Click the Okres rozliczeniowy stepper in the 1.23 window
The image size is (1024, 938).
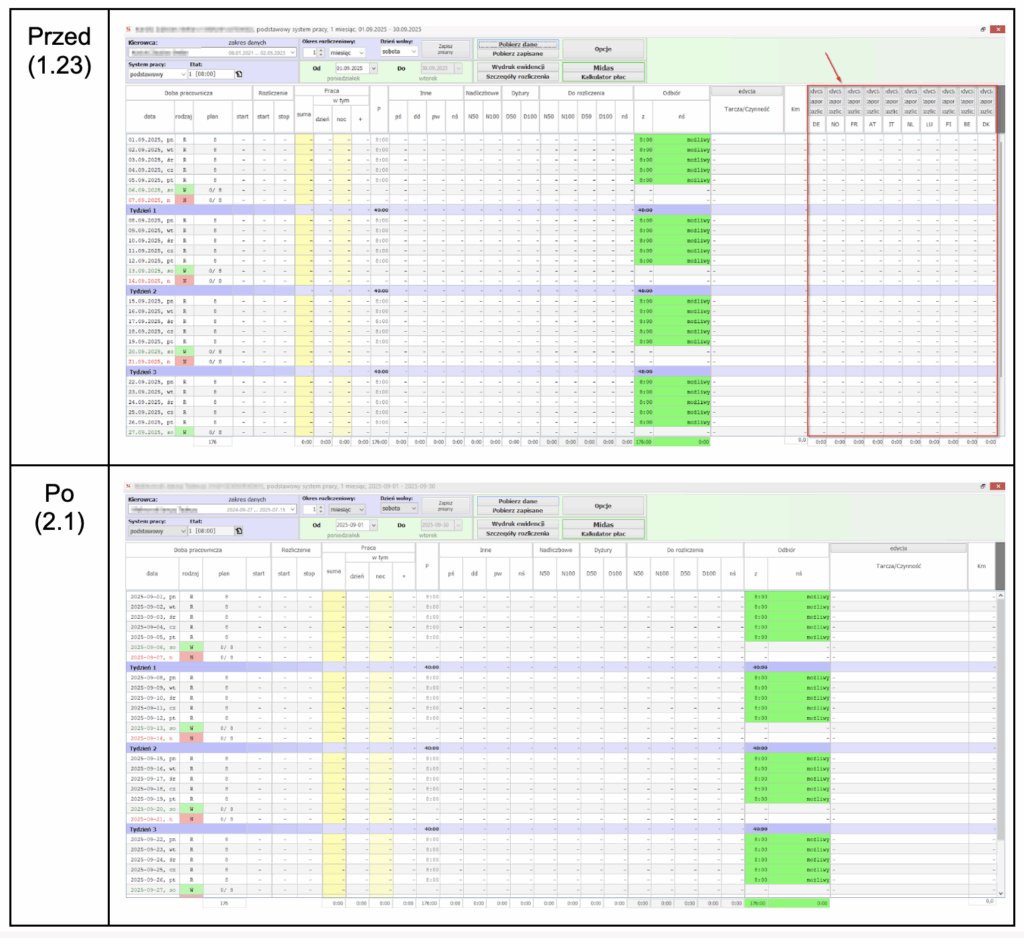point(320,51)
